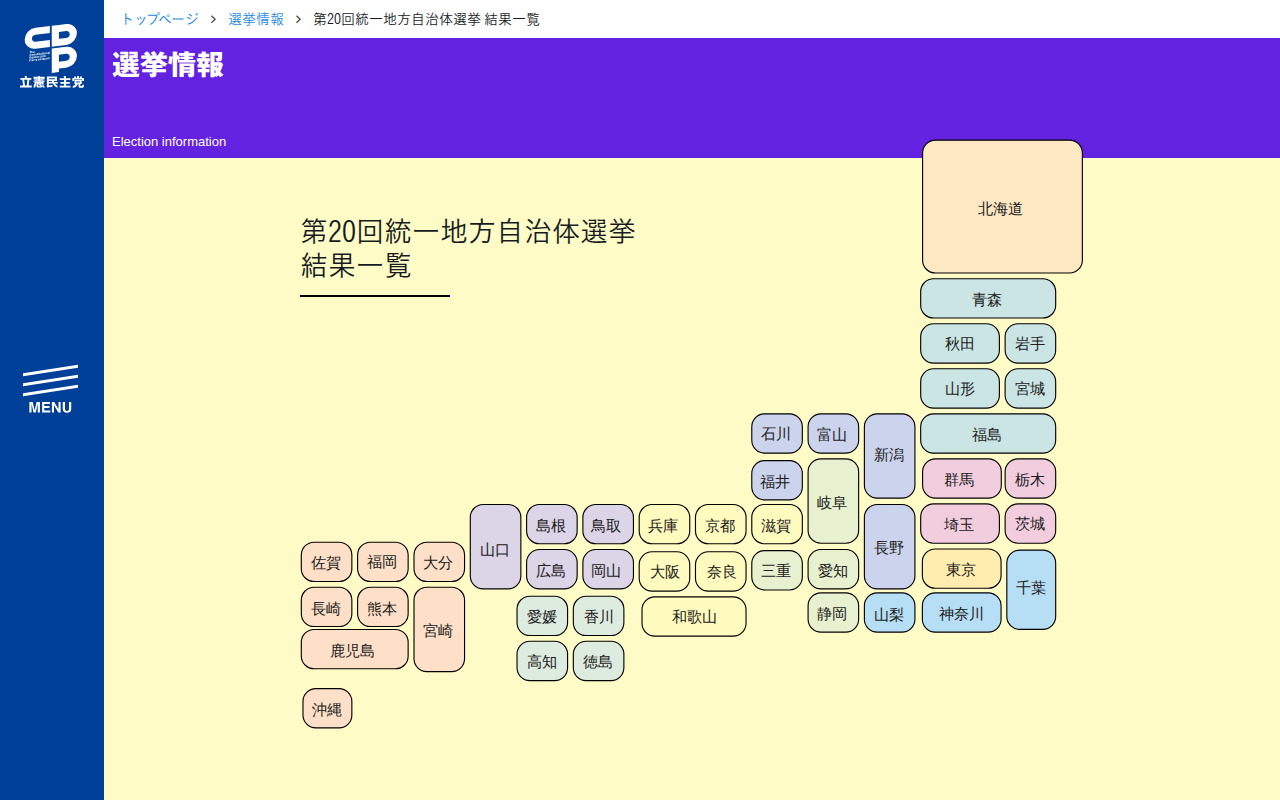This screenshot has height=800, width=1280.
Task: View 奈良 election results
Action: (721, 572)
